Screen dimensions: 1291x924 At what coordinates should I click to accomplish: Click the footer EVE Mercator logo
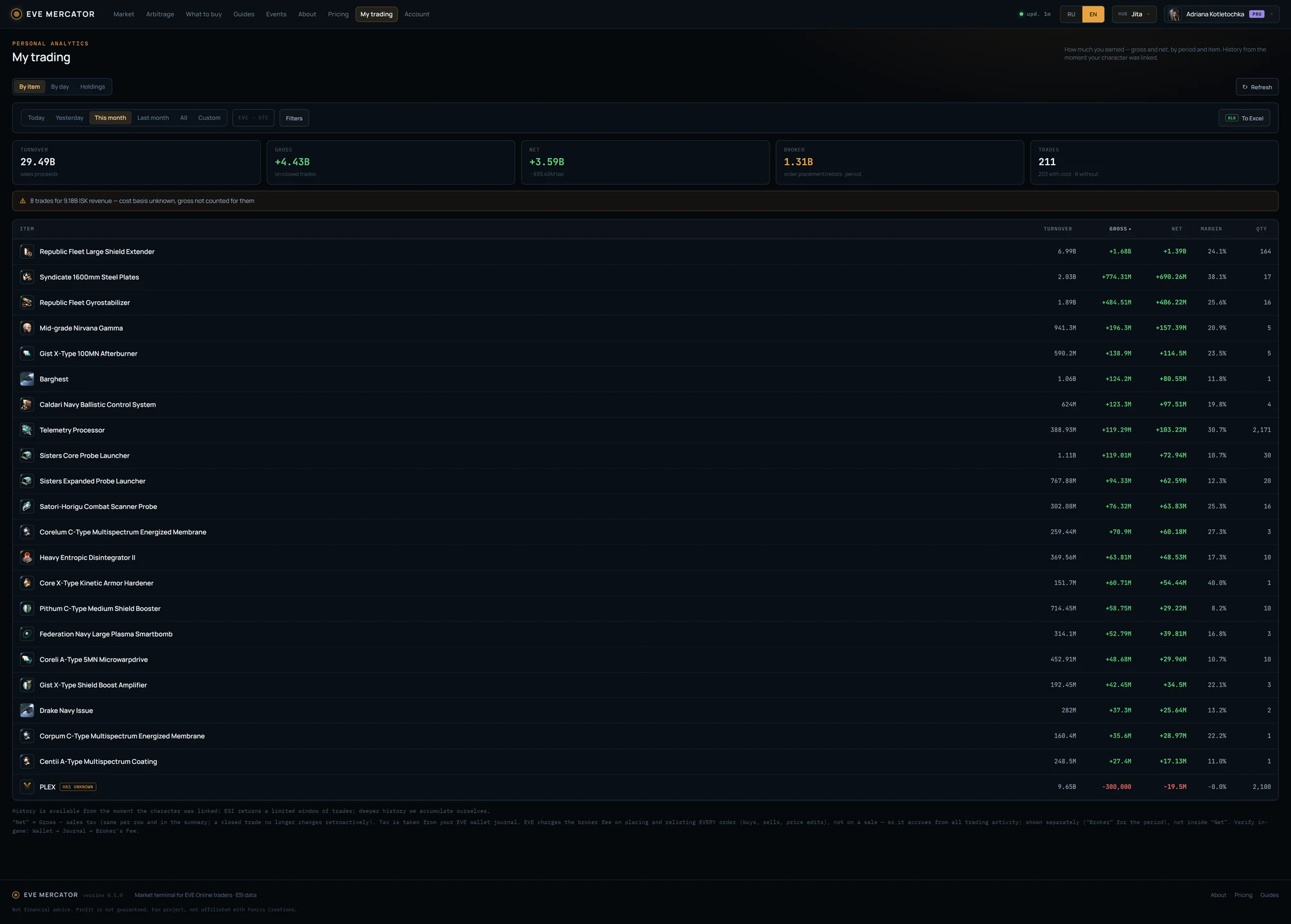[45, 895]
